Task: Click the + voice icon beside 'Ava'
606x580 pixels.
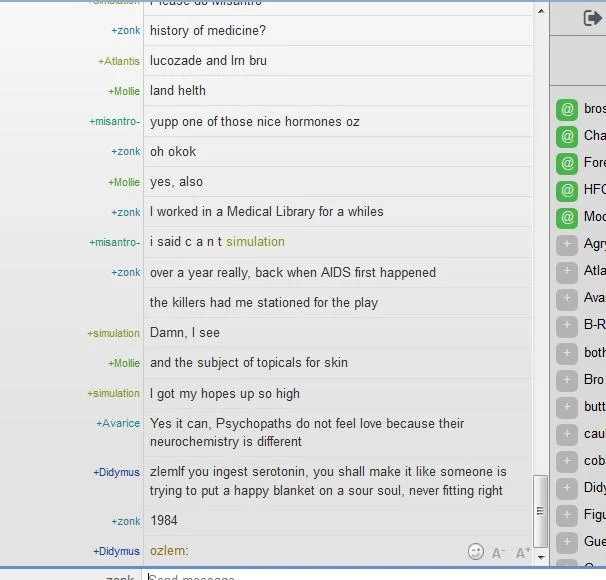Action: [x=567, y=299]
